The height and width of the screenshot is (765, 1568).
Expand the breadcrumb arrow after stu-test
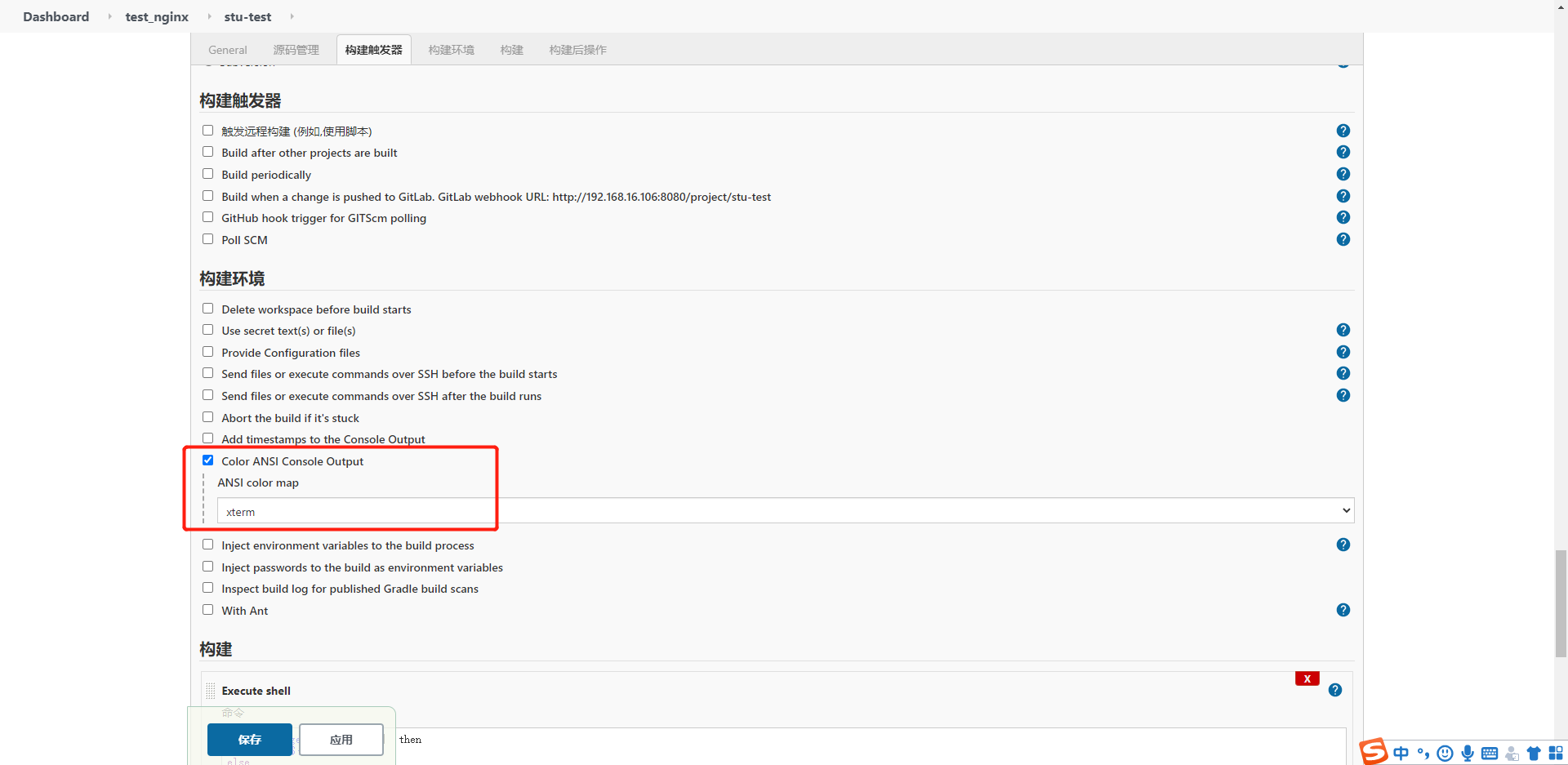tap(292, 16)
